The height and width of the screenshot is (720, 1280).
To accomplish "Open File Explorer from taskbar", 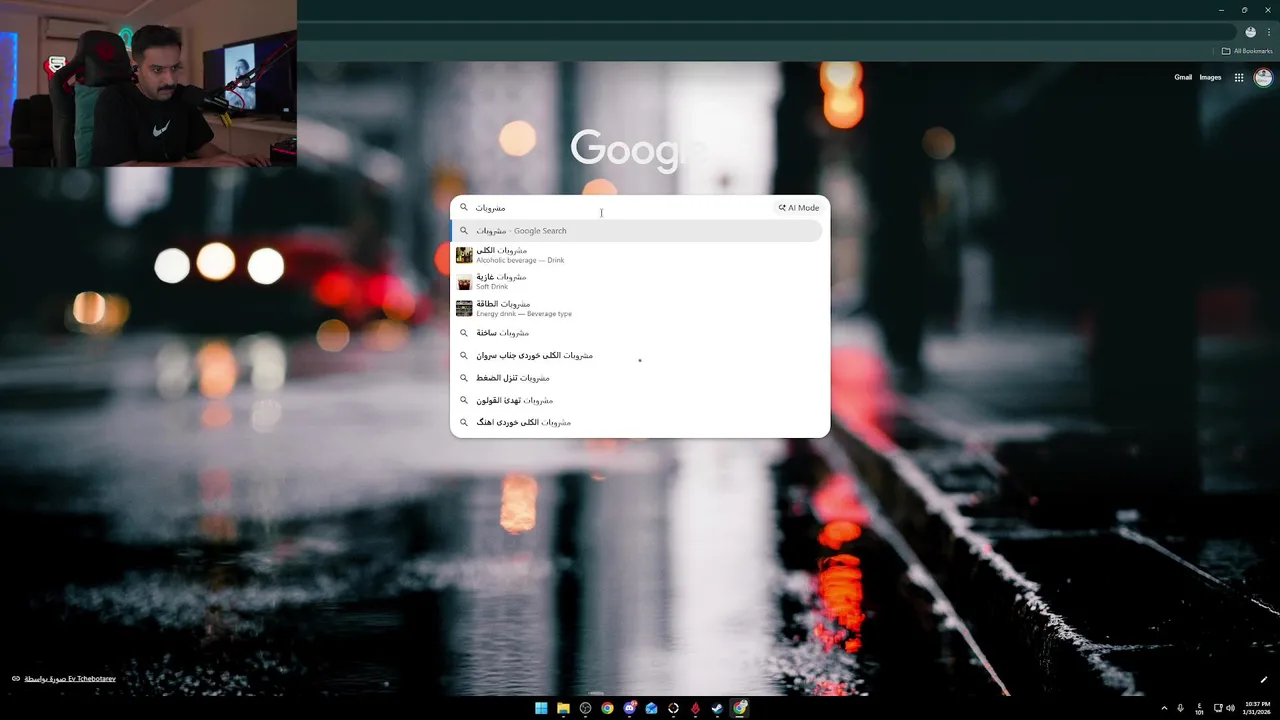I will [563, 708].
